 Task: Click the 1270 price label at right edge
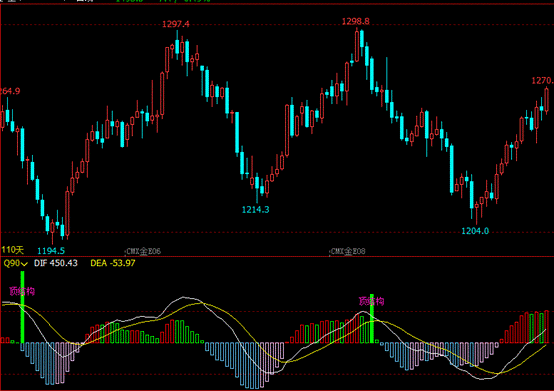543,81
